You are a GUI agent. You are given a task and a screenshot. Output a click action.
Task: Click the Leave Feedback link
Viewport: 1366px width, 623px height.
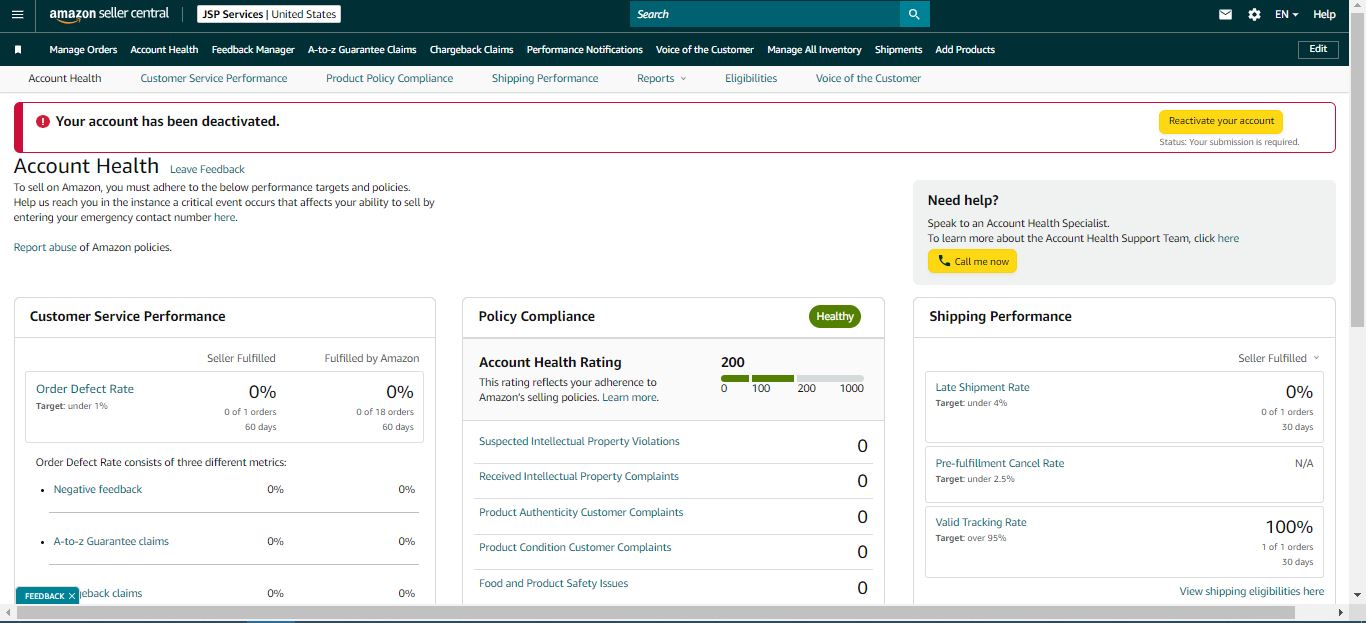[x=207, y=169]
